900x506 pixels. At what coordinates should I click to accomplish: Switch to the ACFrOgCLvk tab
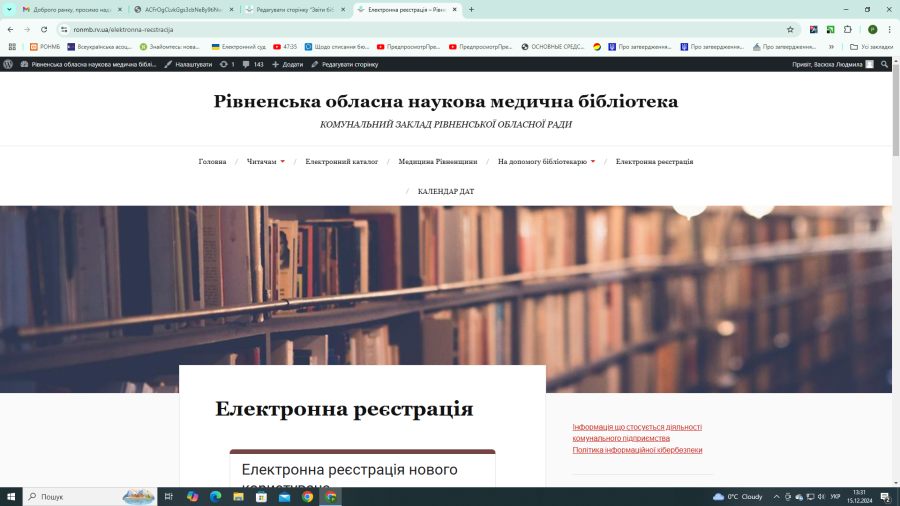(x=183, y=10)
